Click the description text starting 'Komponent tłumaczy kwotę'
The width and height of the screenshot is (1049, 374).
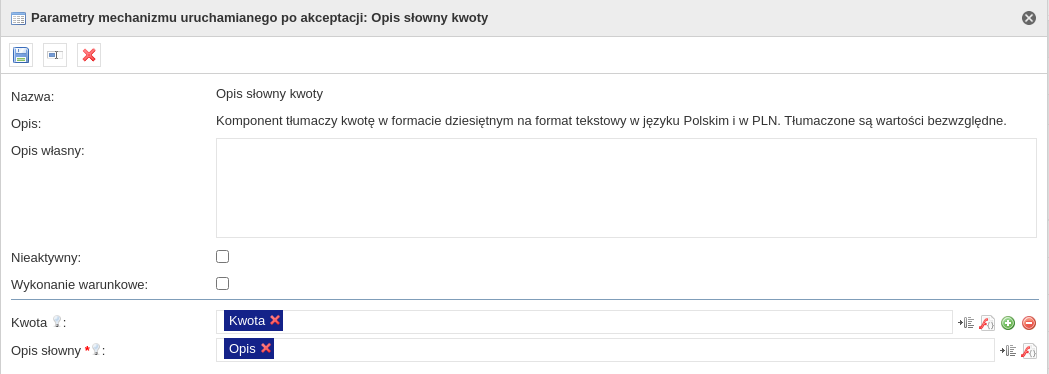tap(611, 121)
